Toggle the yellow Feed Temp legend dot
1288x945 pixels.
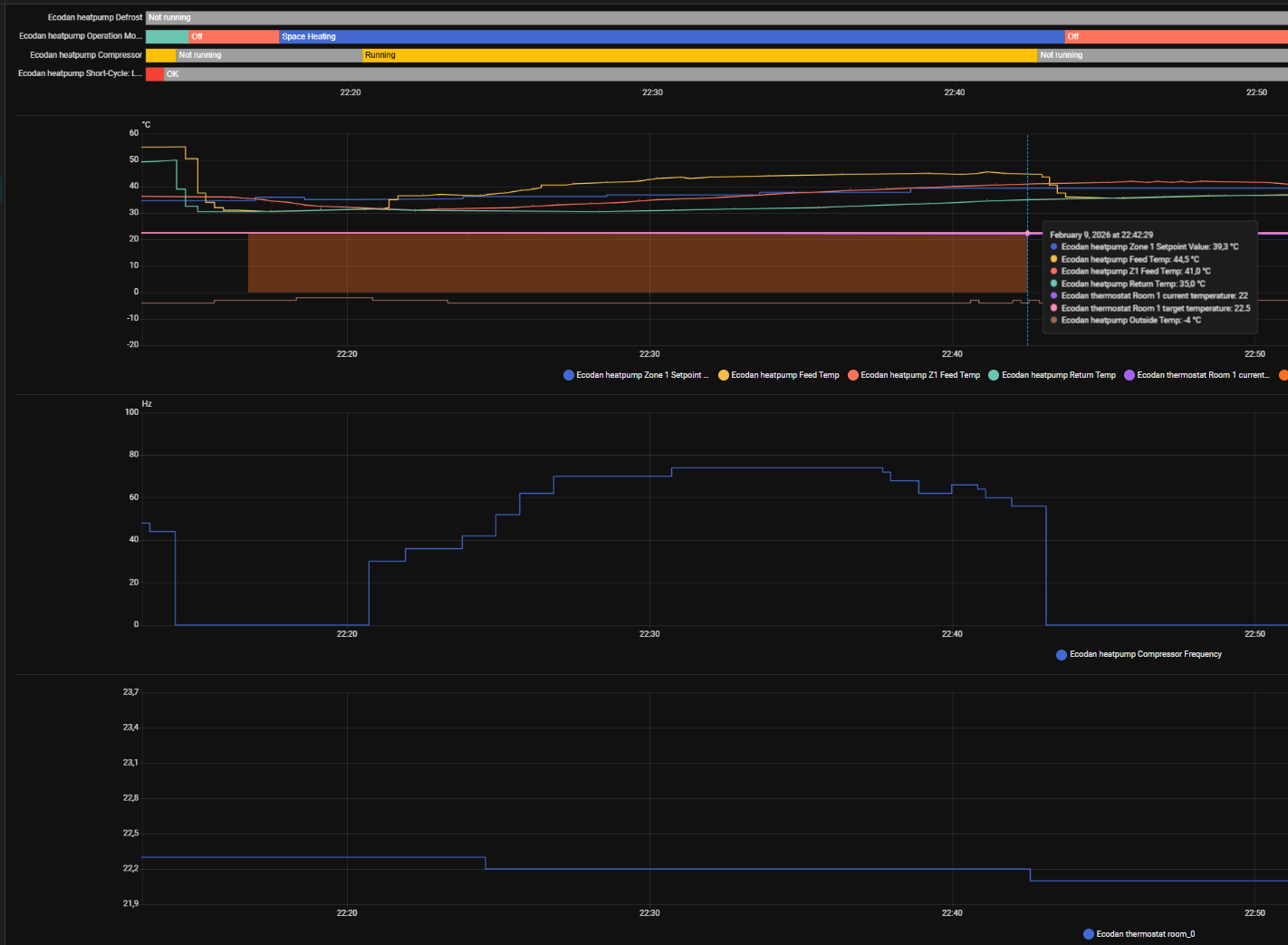[x=724, y=375]
